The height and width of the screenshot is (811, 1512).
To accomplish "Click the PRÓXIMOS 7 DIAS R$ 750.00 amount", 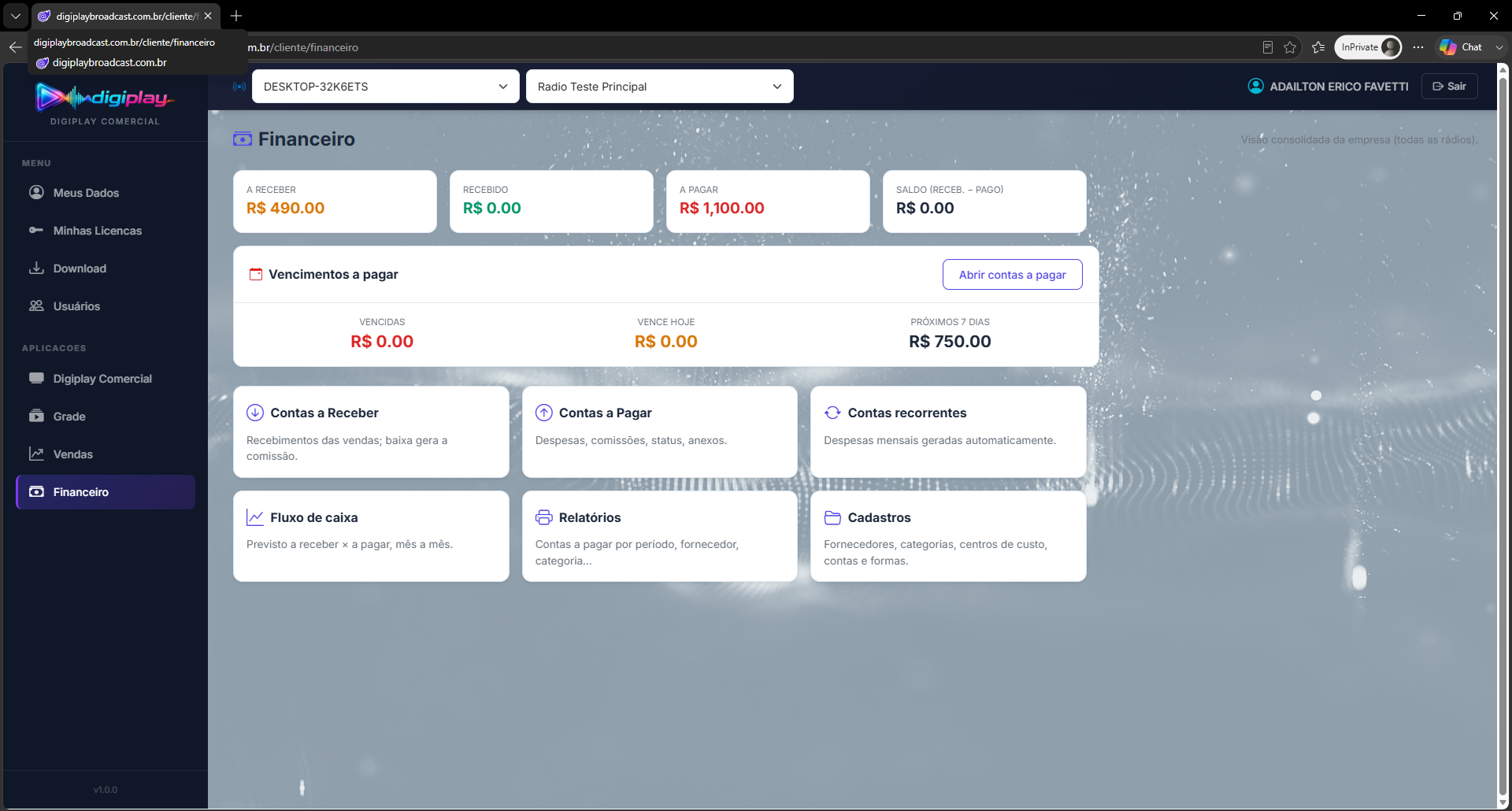I will [x=950, y=341].
